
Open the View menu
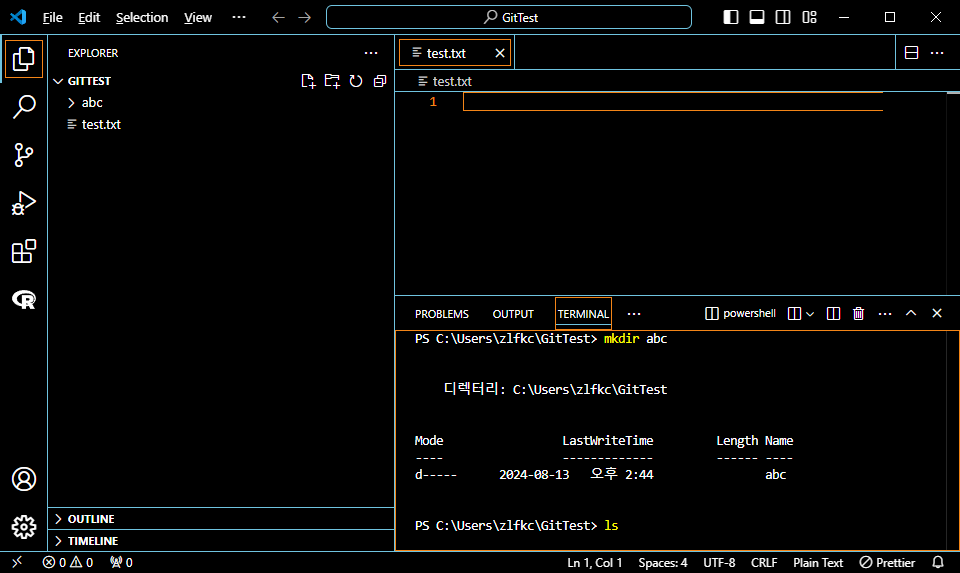198,18
